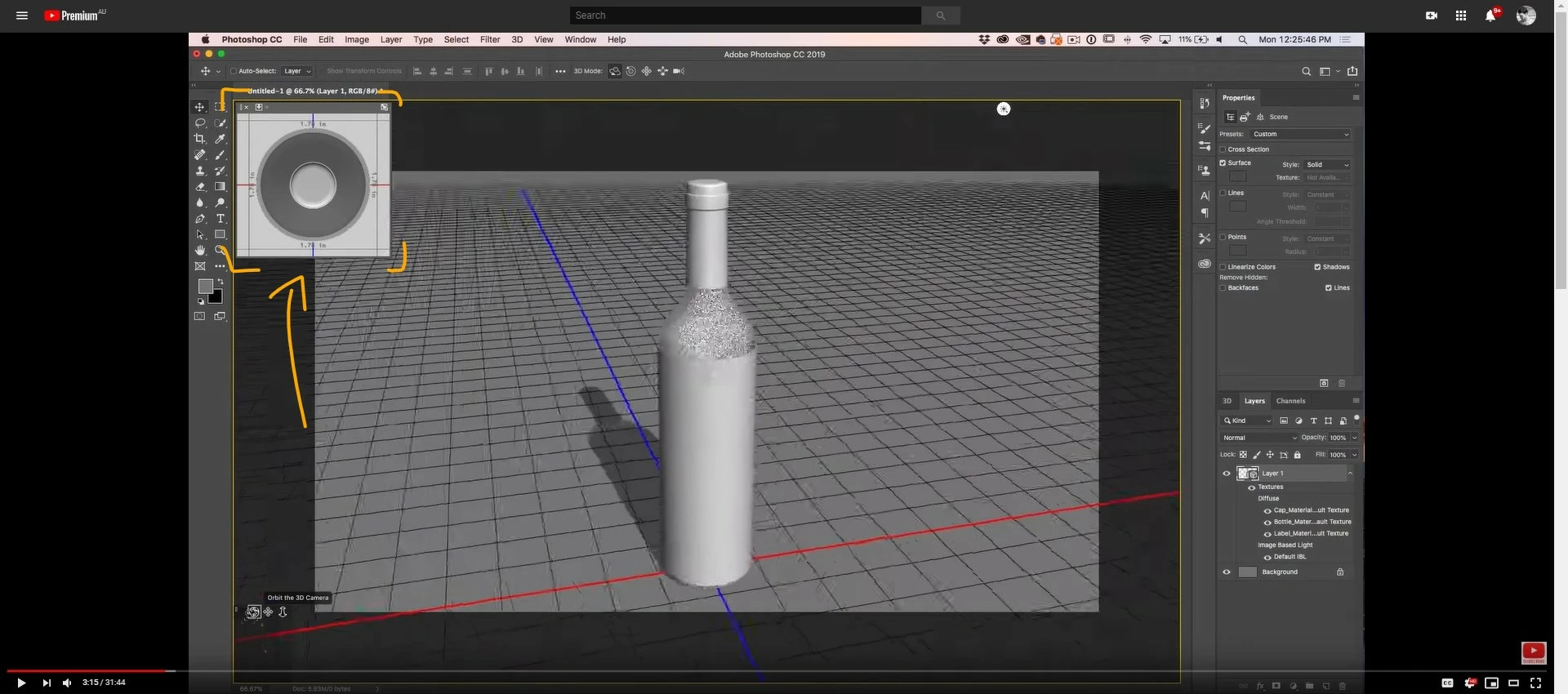Viewport: 1568px width, 694px height.
Task: Toggle visibility of Cap_Material texture
Action: 1267,510
